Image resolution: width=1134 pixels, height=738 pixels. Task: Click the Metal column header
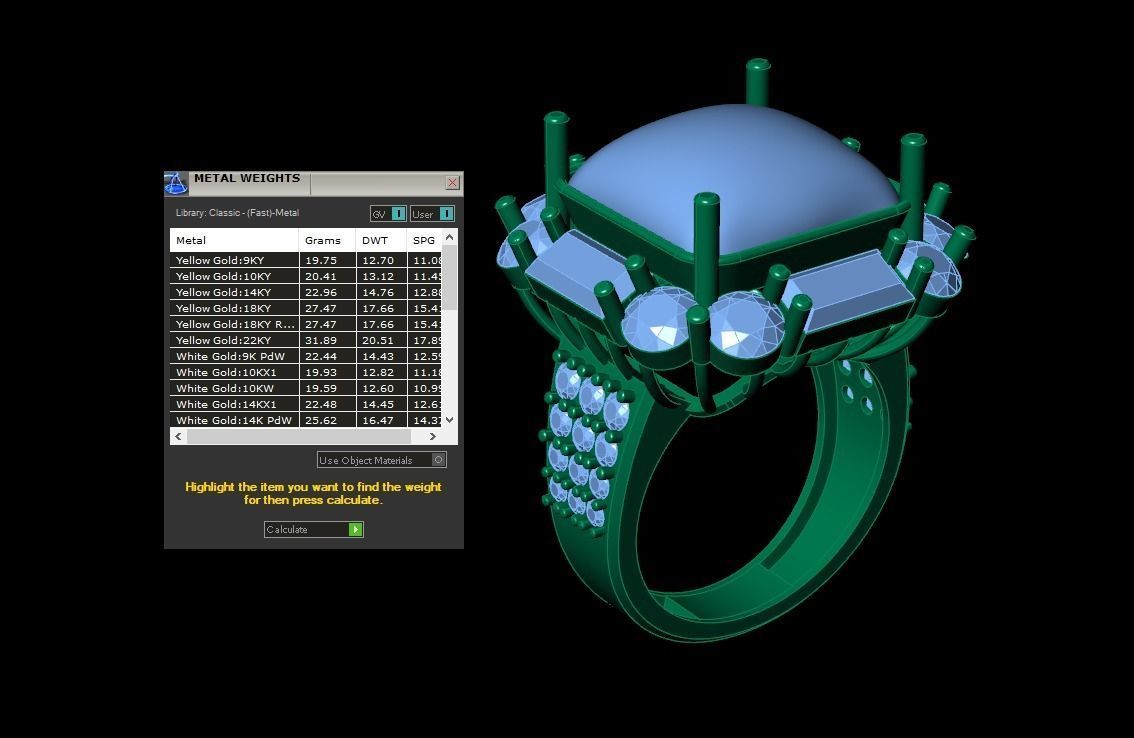[x=234, y=240]
